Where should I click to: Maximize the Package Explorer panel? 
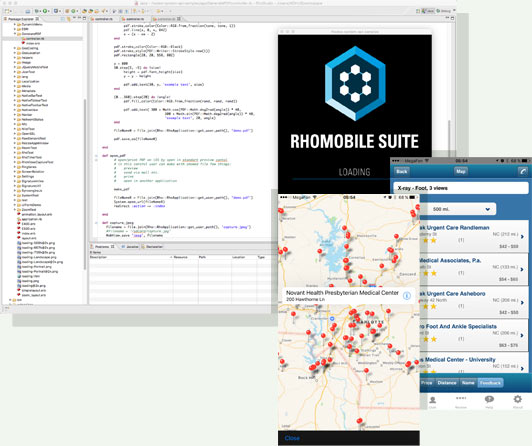[x=84, y=18]
